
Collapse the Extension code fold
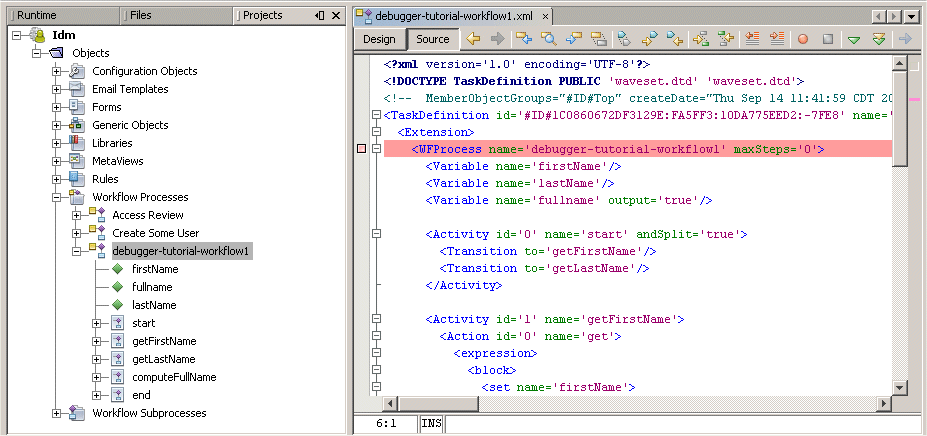pos(375,132)
